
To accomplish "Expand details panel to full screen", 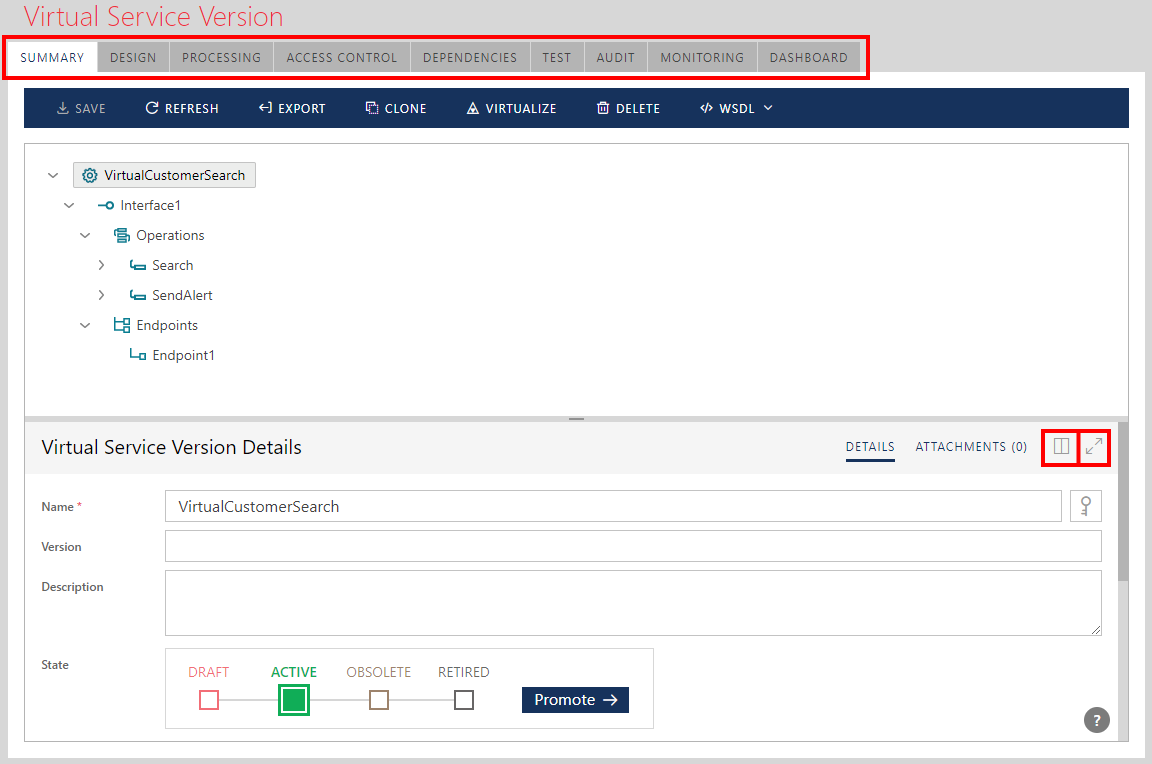I will [x=1094, y=447].
